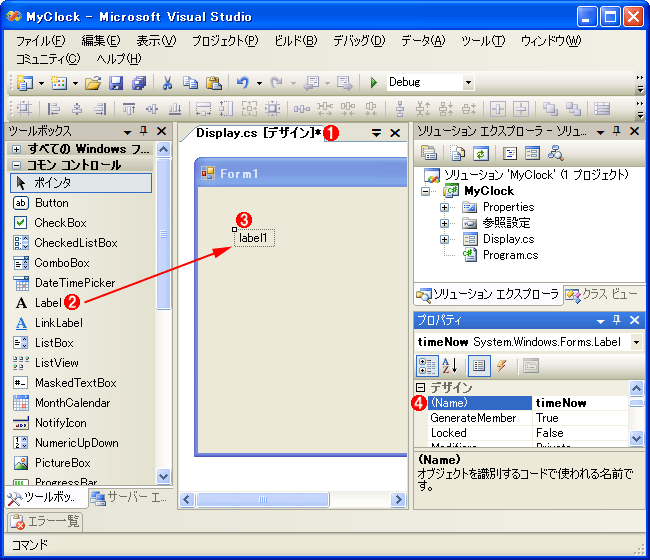Collapse the デザイン property category
Screen dimensions: 650x560
point(420,388)
